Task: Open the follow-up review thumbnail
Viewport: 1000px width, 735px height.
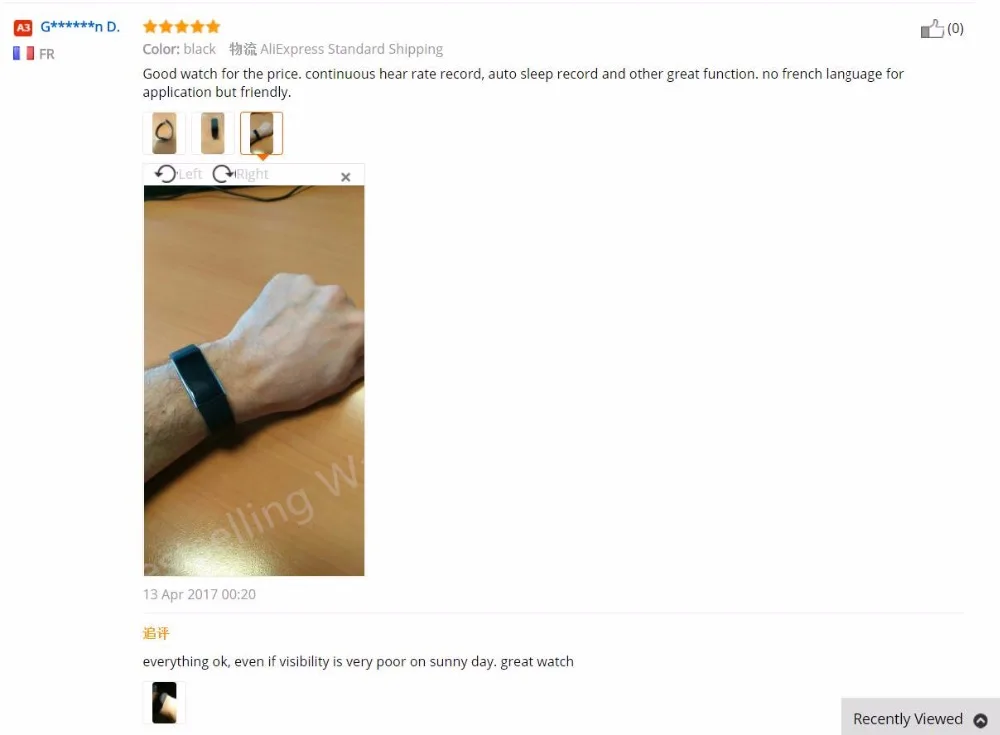Action: 165,702
